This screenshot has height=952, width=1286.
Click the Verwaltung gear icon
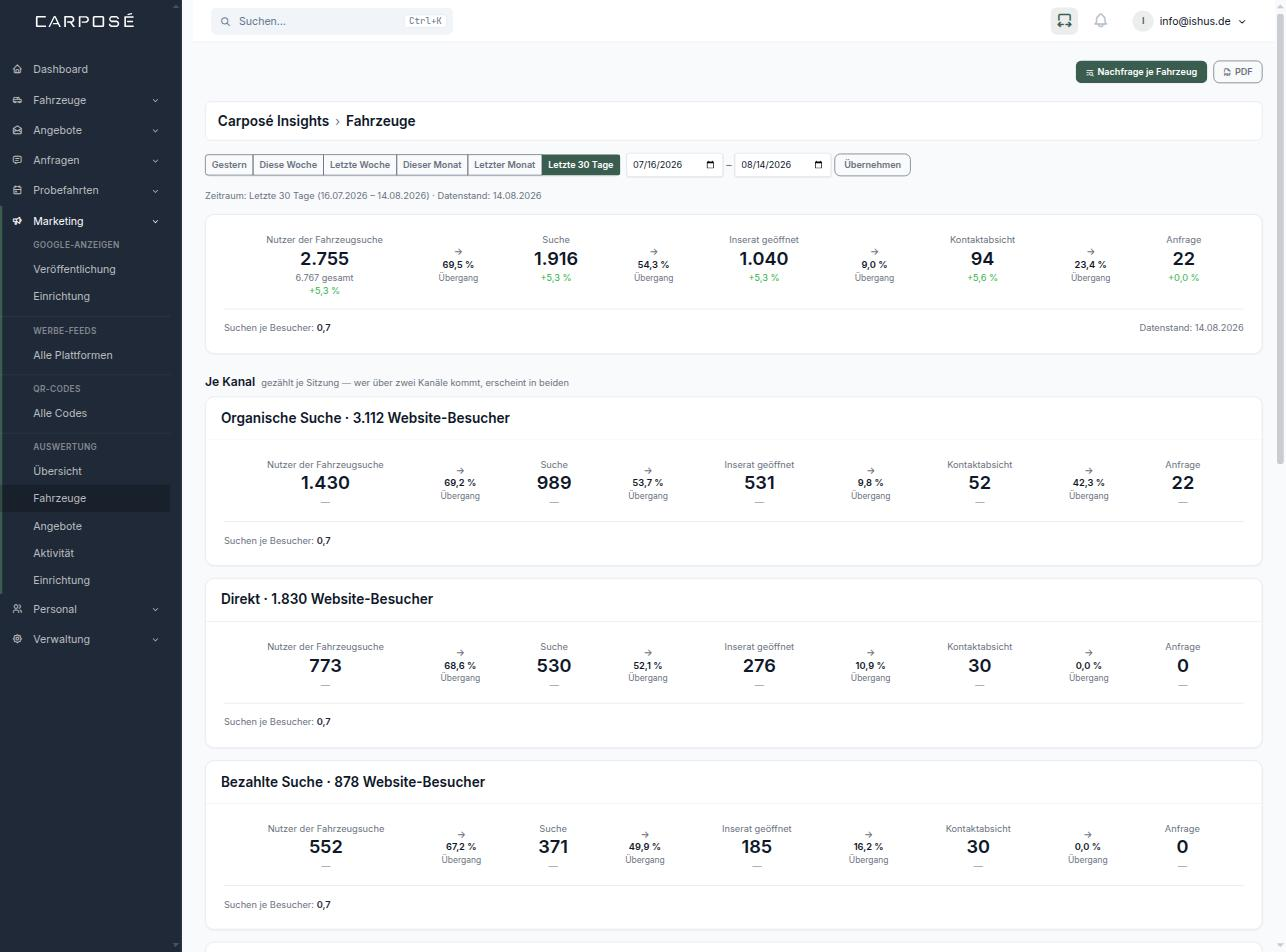[17, 639]
